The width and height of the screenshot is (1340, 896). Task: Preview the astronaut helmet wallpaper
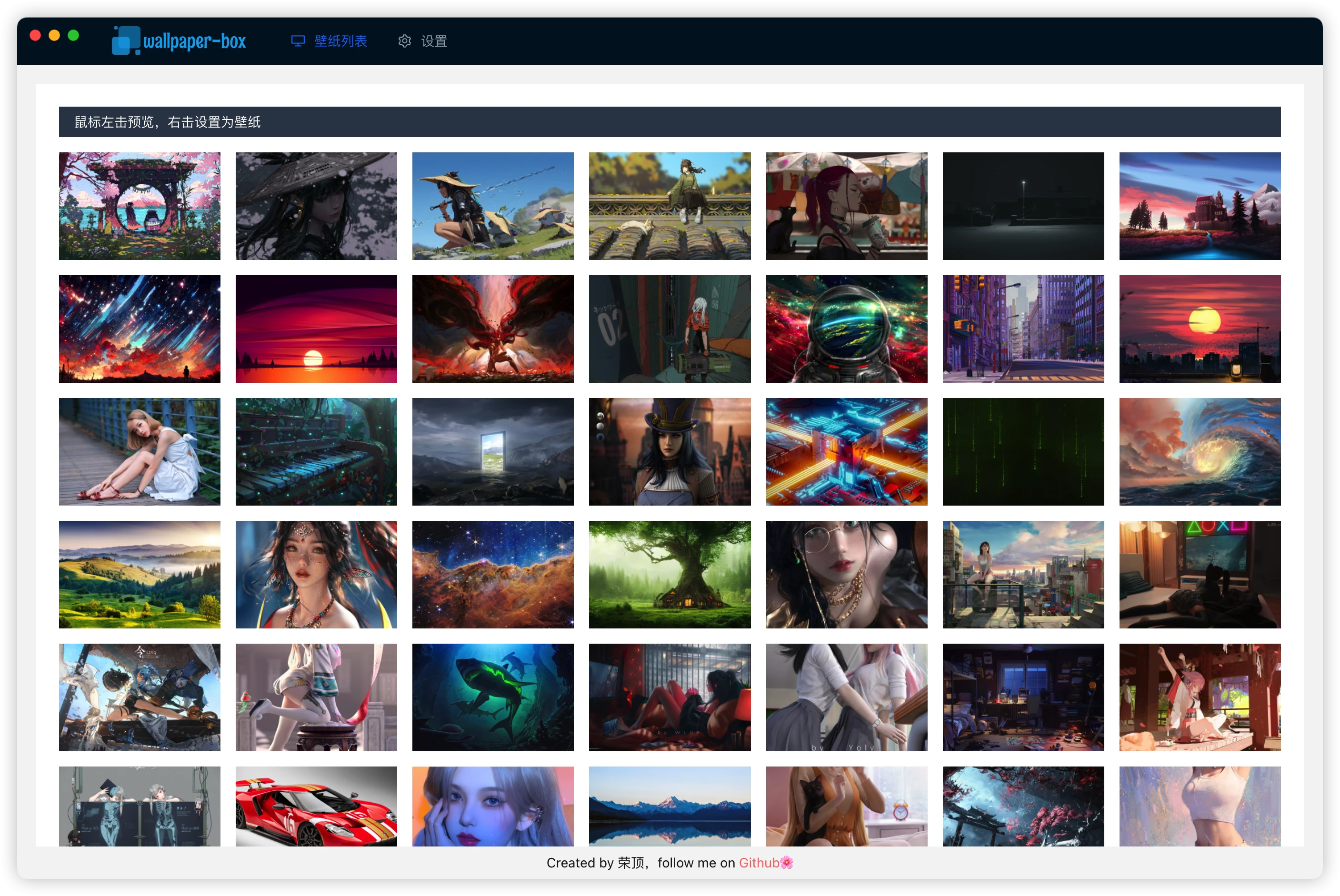point(846,329)
